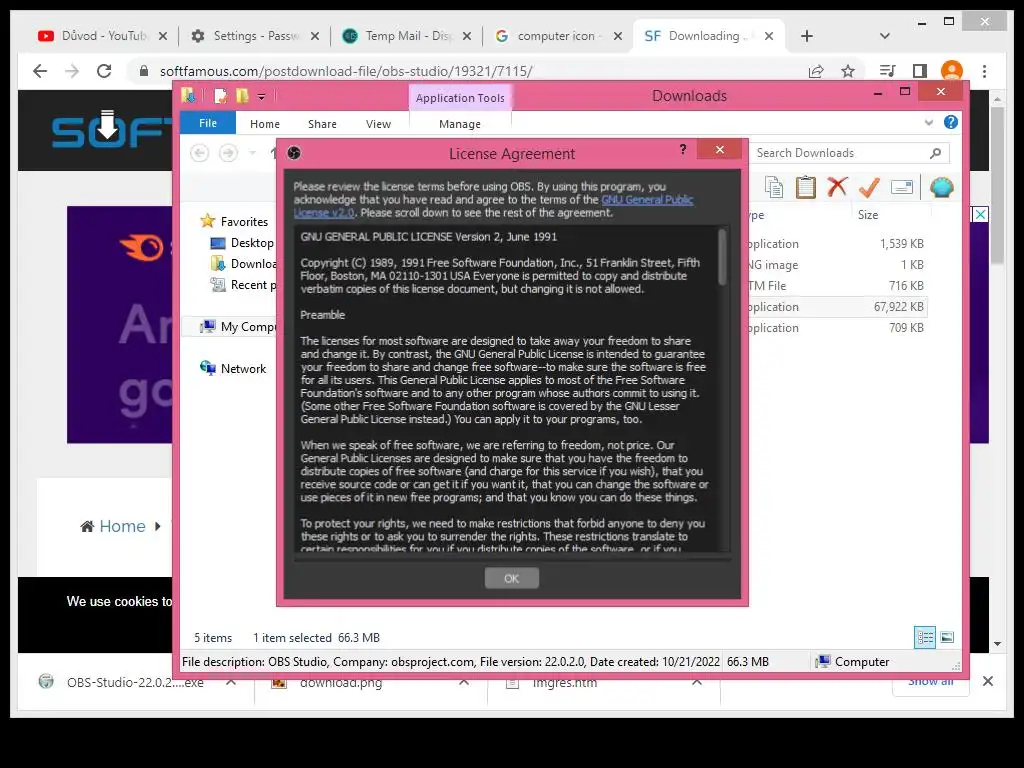The height and width of the screenshot is (768, 1024).
Task: Click the blue shell icon in Downloads toolbar
Action: click(942, 187)
